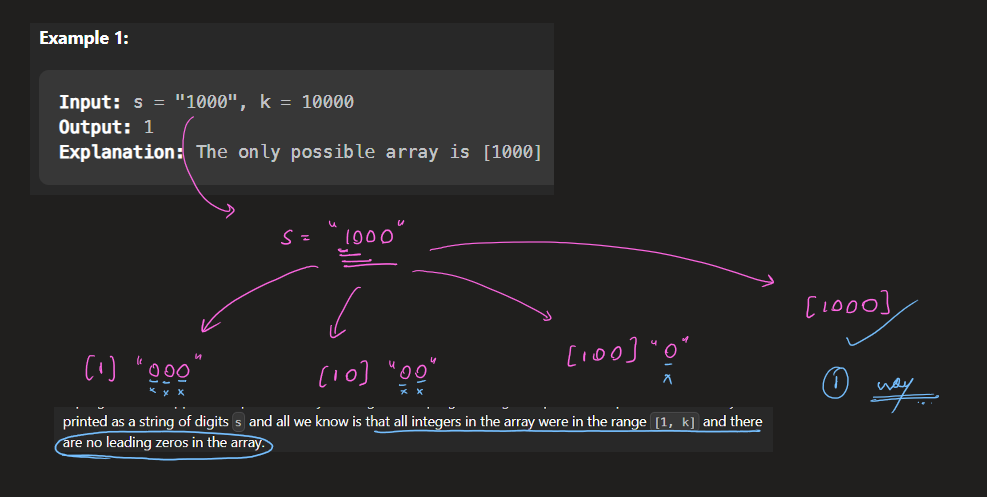The width and height of the screenshot is (987, 497).
Task: Click the long pink arrow's head pointing right
Action: (x=768, y=282)
